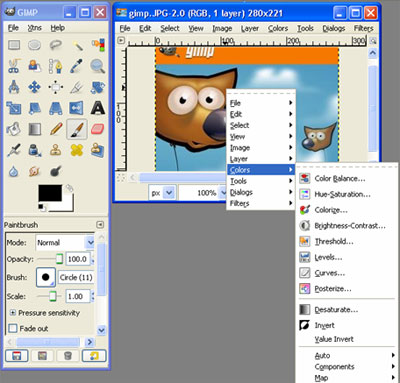Select the Bucket Fill tool

[14, 129]
